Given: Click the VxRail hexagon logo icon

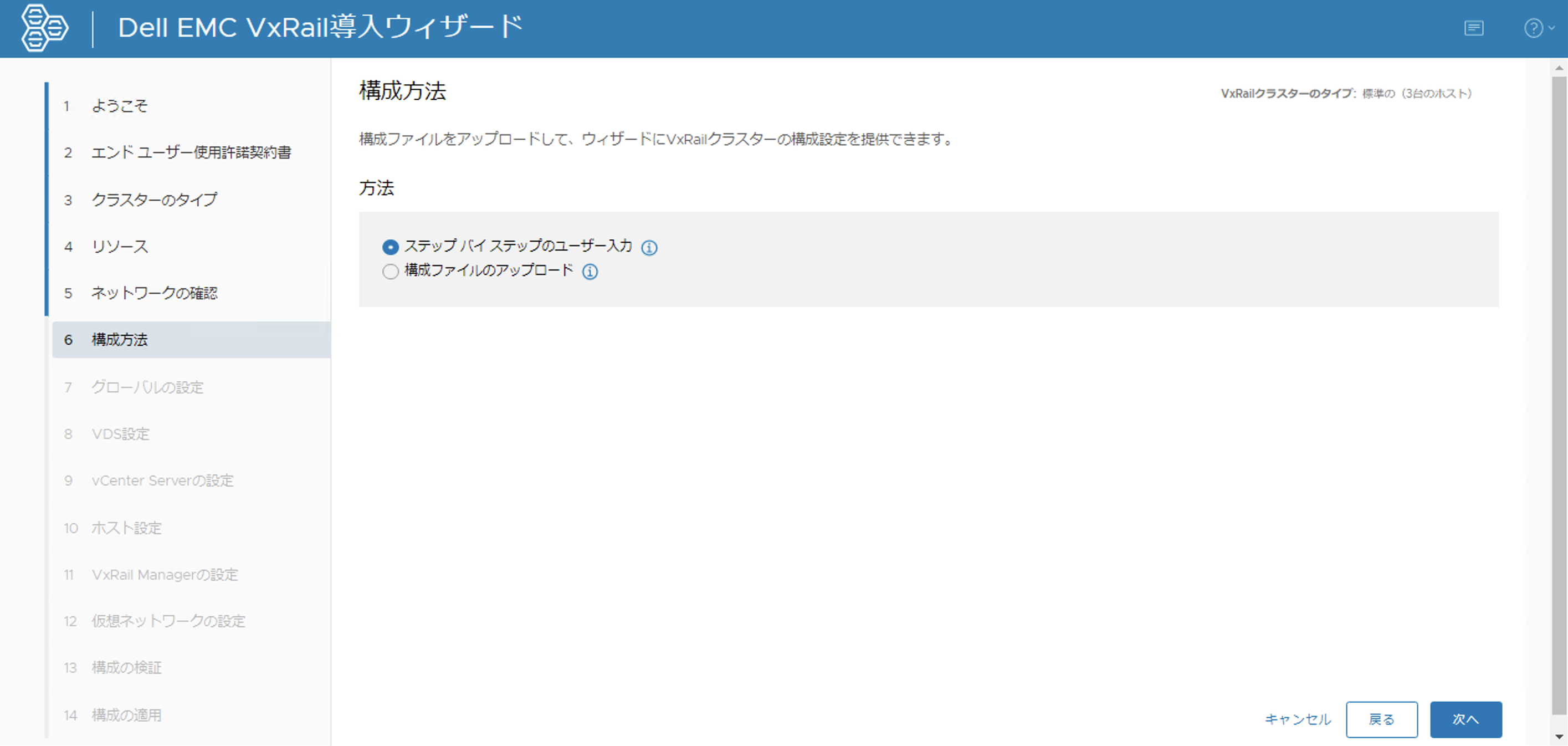Looking at the screenshot, I should click(x=44, y=28).
